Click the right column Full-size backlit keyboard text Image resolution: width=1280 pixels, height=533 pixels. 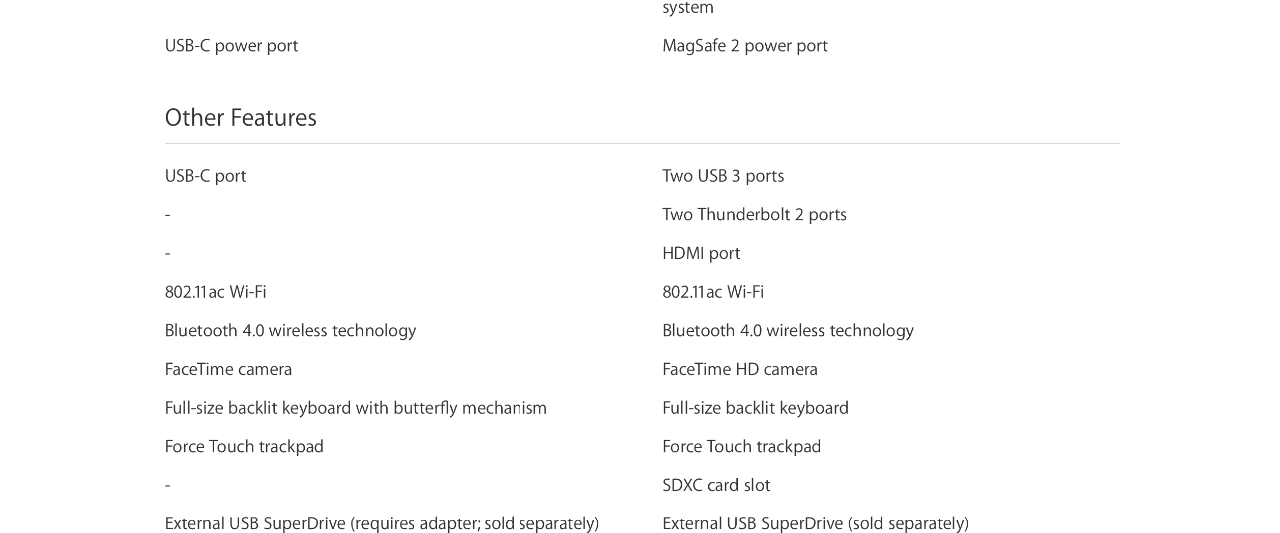(755, 408)
